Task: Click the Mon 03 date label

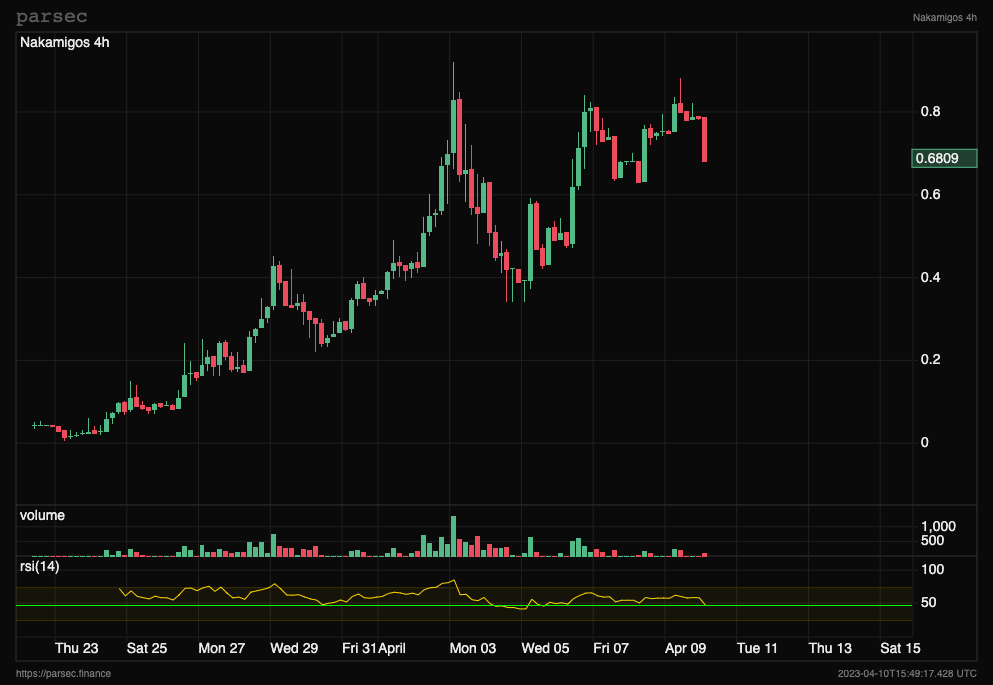Action: click(x=472, y=648)
